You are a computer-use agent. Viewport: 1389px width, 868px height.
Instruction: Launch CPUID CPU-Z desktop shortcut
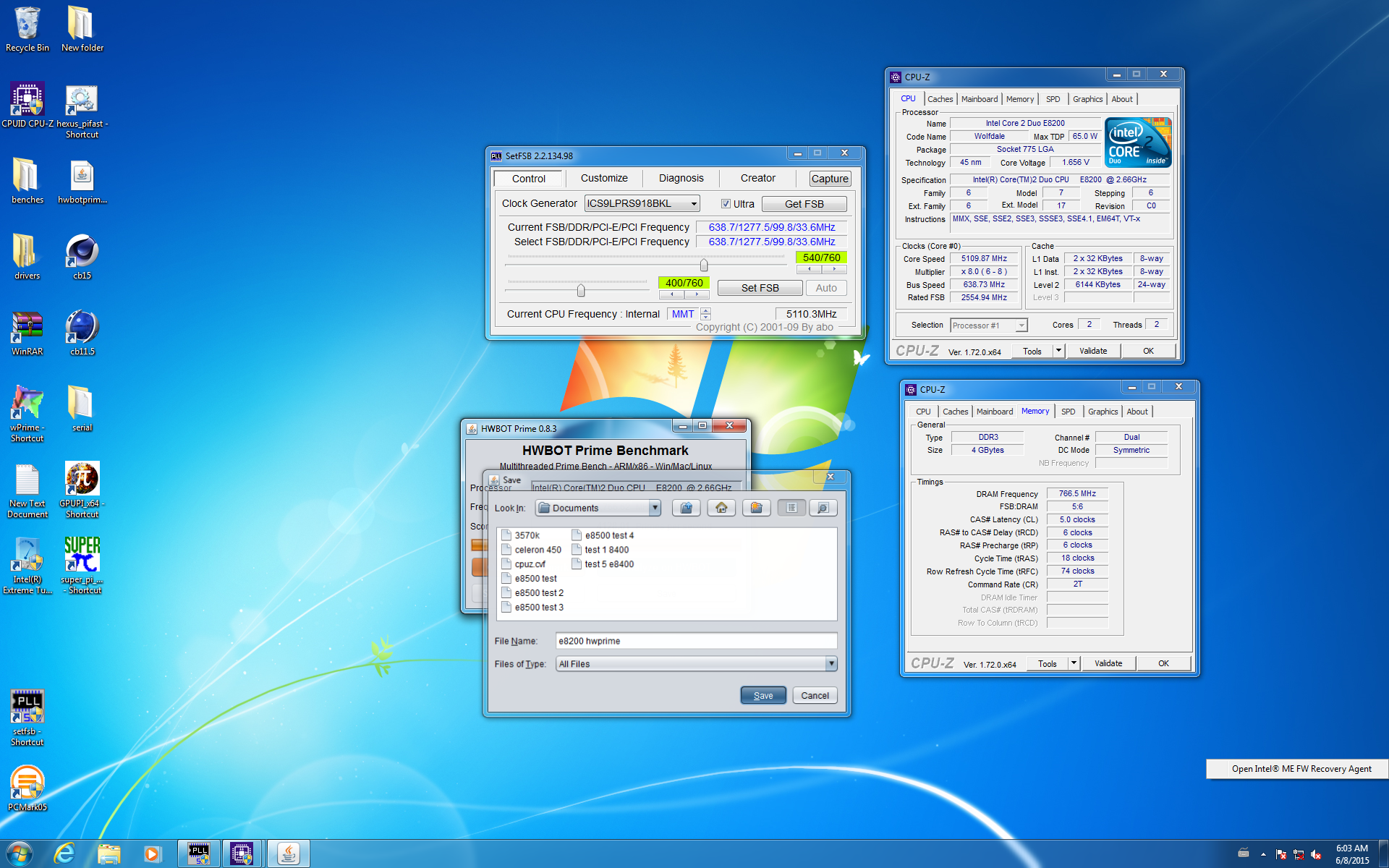(27, 105)
